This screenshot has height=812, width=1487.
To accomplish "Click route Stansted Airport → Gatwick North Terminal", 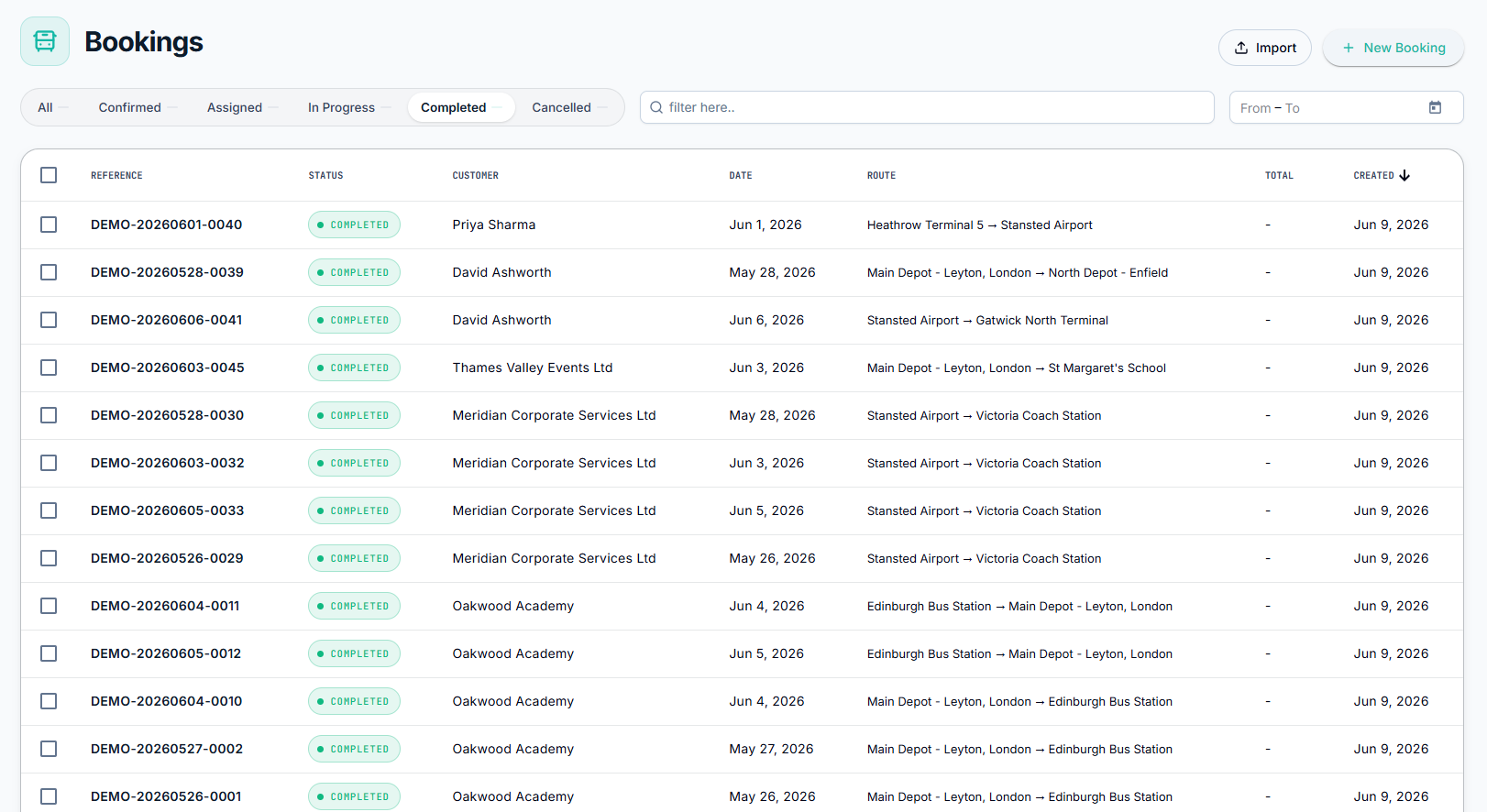I will pyautogui.click(x=987, y=320).
